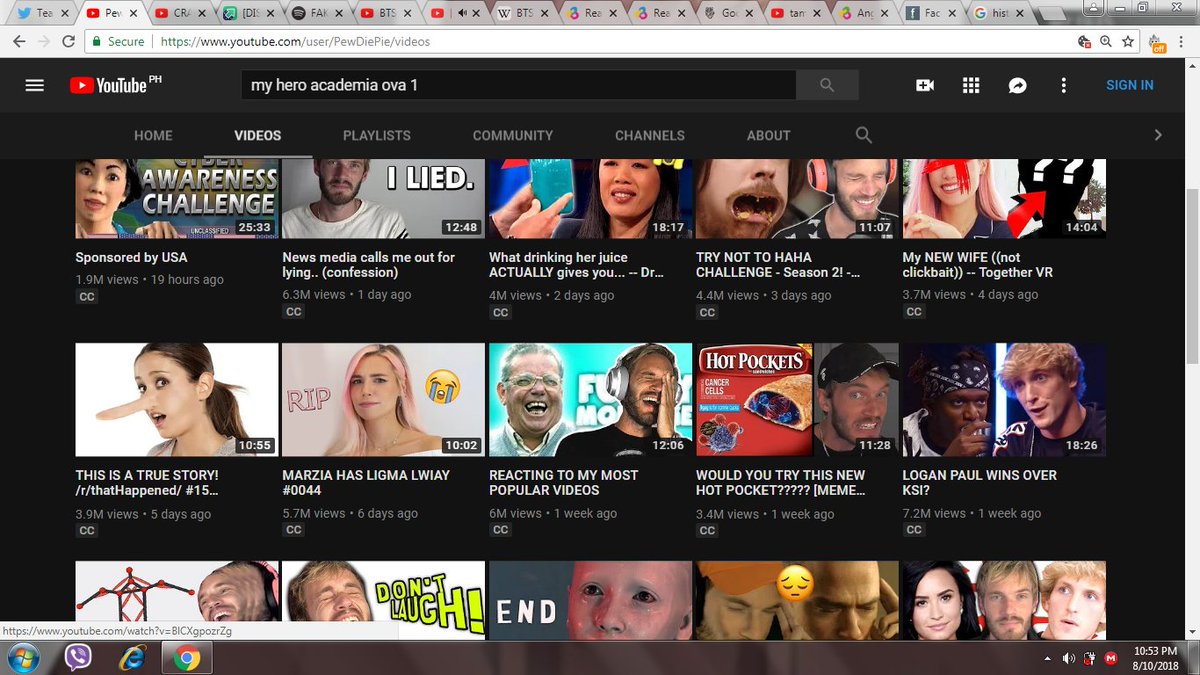1200x675 pixels.
Task: Switch to the Wikipedia BTS browser tab
Action: (x=521, y=13)
